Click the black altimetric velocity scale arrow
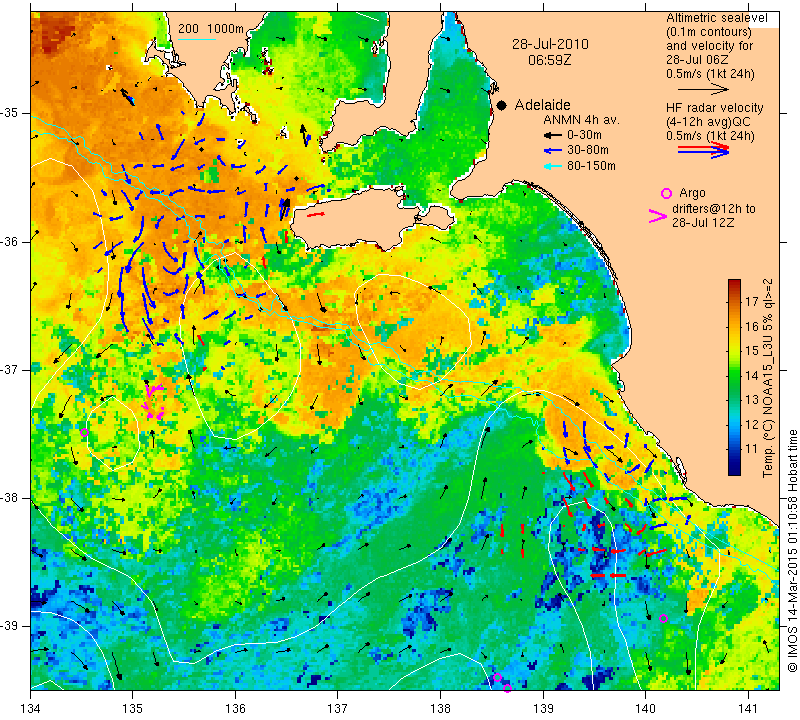The height and width of the screenshot is (720, 800). pyautogui.click(x=703, y=89)
